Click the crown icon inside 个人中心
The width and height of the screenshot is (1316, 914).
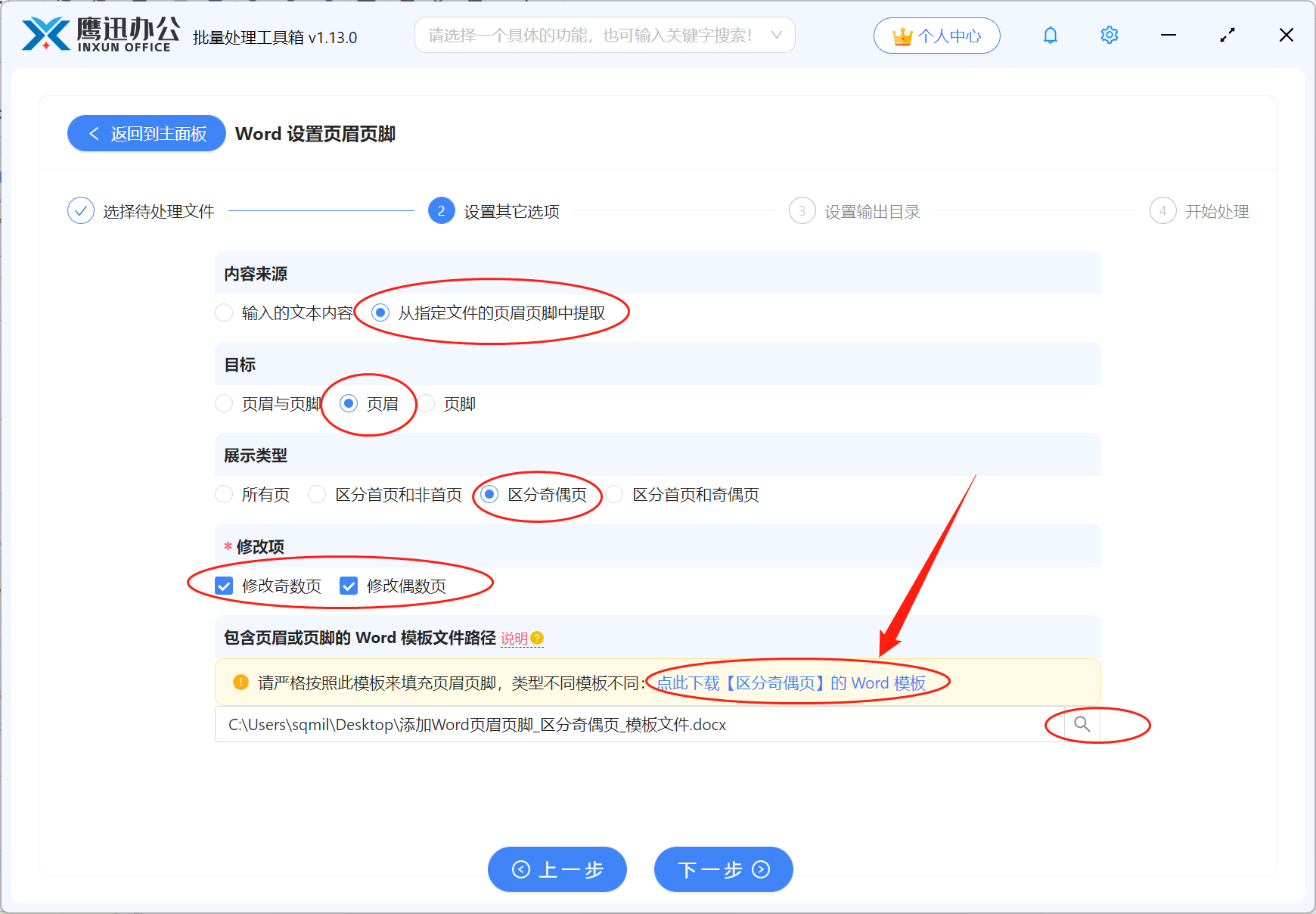(902, 35)
